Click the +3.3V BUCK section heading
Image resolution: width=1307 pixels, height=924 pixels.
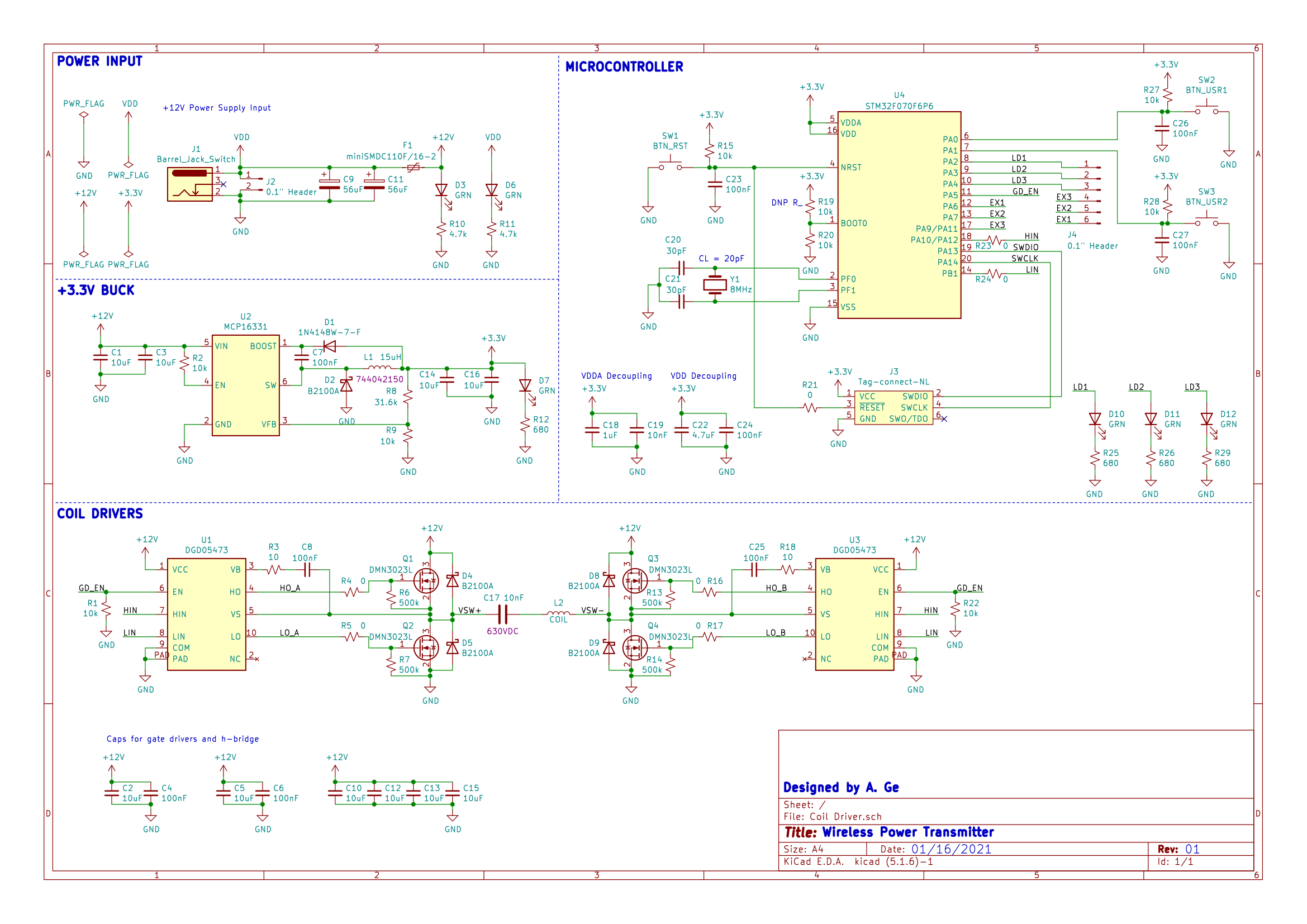tap(95, 290)
